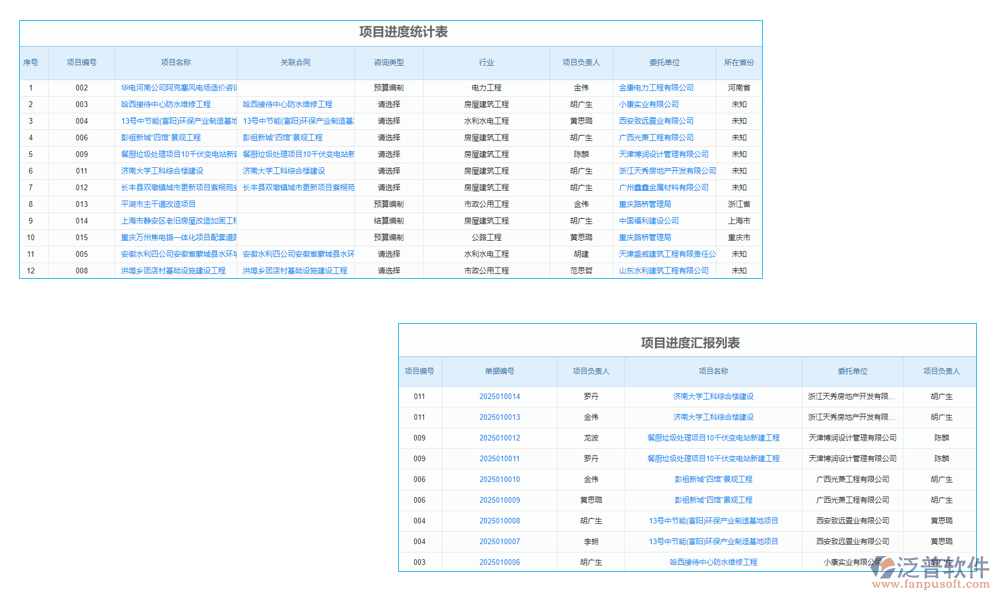Click the 咨询类型 column header
The width and height of the screenshot is (1000, 600).
389,62
